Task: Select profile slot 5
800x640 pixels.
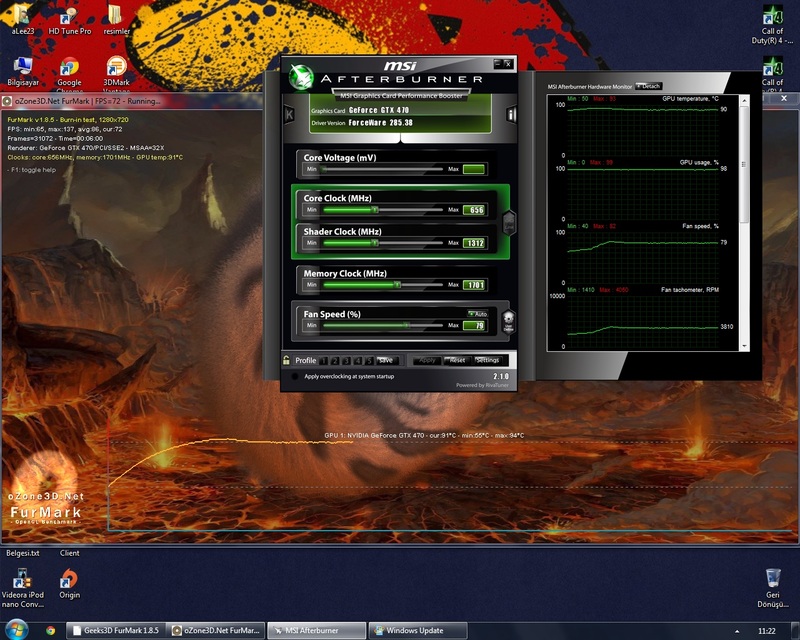Action: pos(369,360)
